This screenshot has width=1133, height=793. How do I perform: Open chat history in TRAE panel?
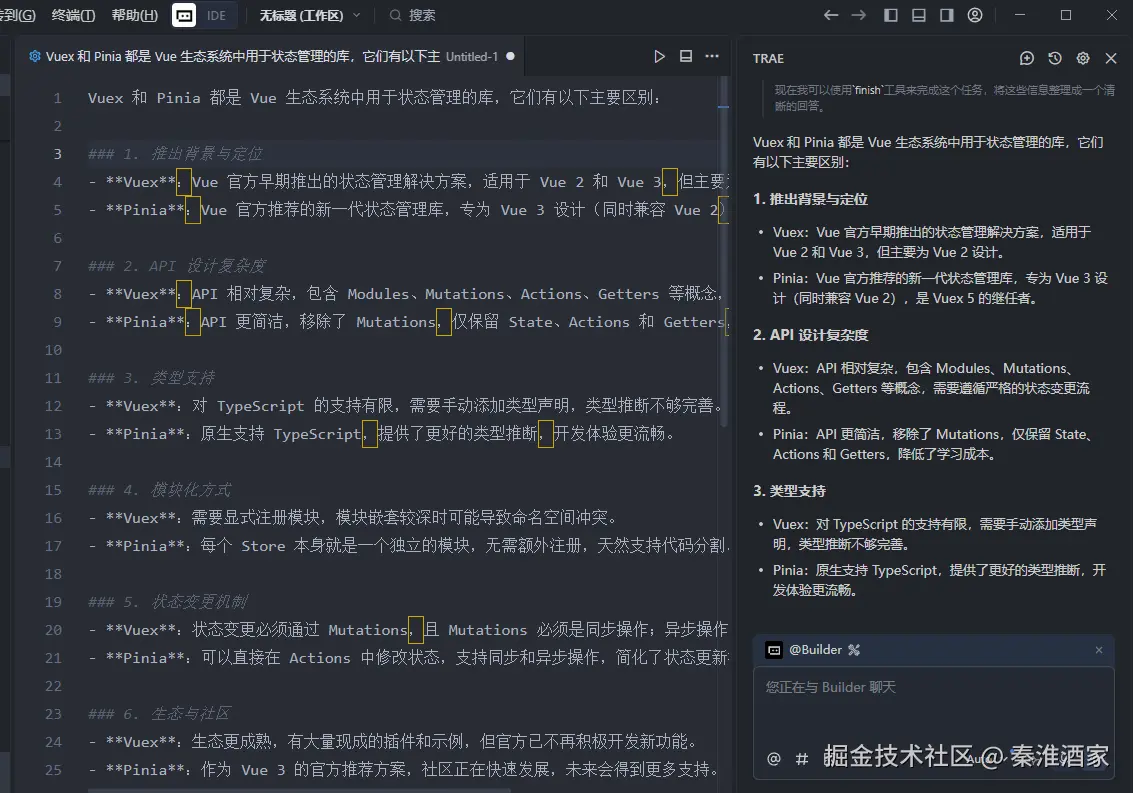click(x=1053, y=58)
